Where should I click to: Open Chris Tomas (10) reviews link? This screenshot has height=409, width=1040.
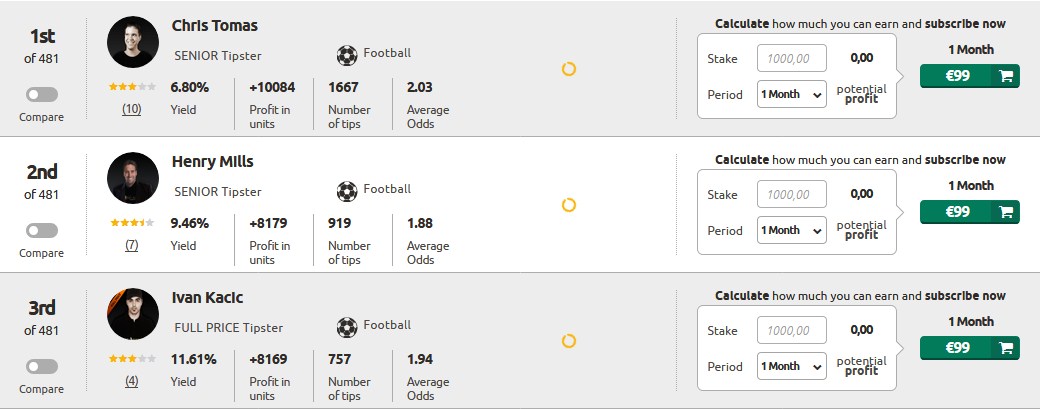click(x=131, y=109)
